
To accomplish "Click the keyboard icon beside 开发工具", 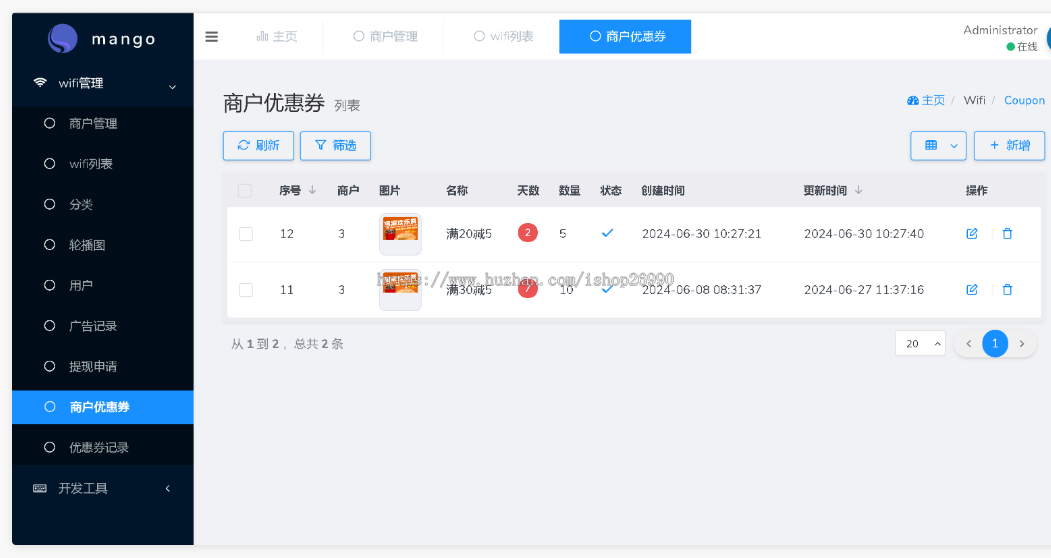I will 40,488.
